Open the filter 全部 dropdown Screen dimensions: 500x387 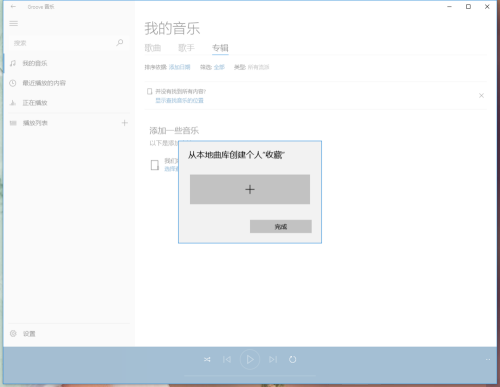pos(219,67)
